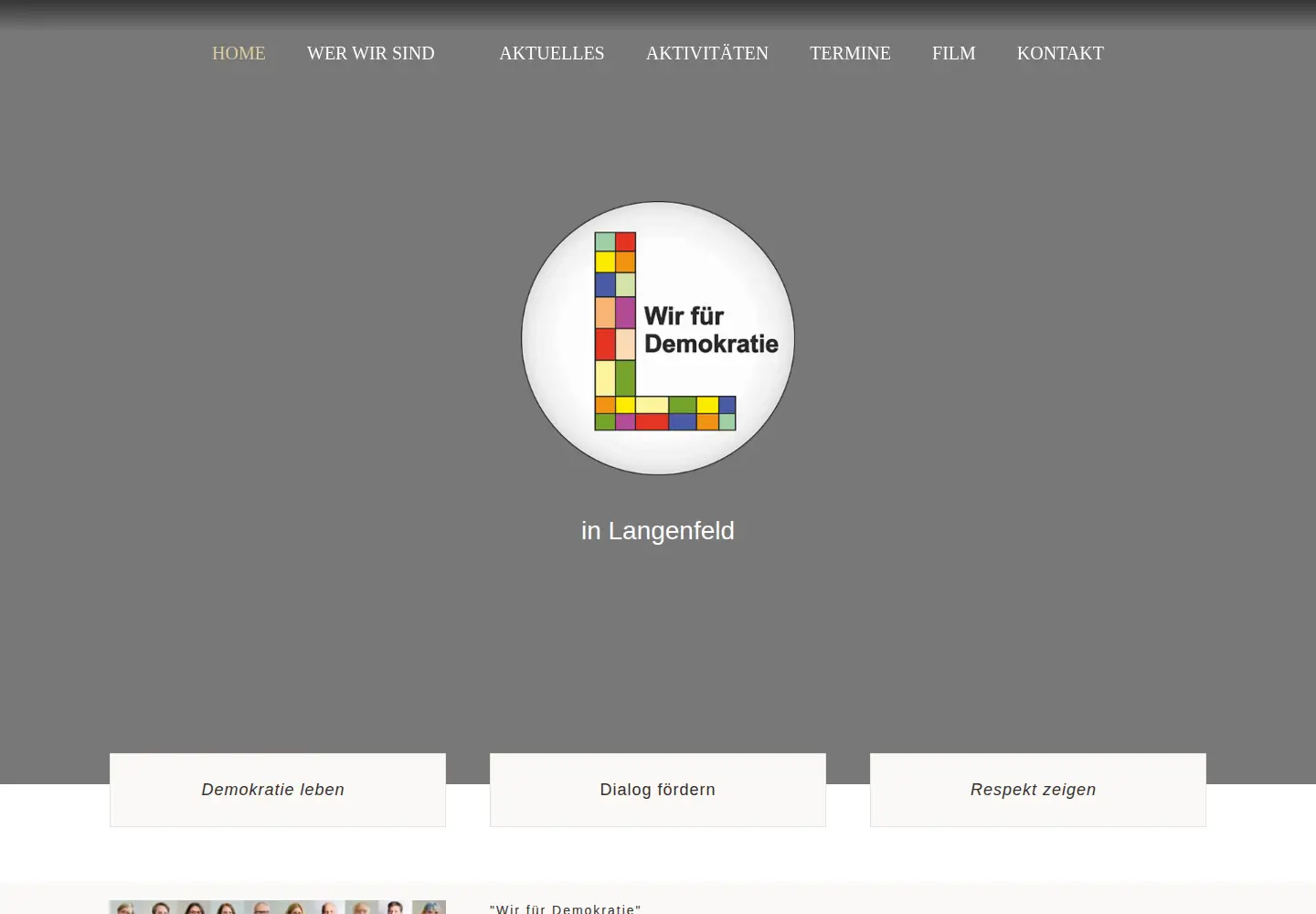
Task: Click the 'in Langenfeld' heading text
Action: [658, 531]
